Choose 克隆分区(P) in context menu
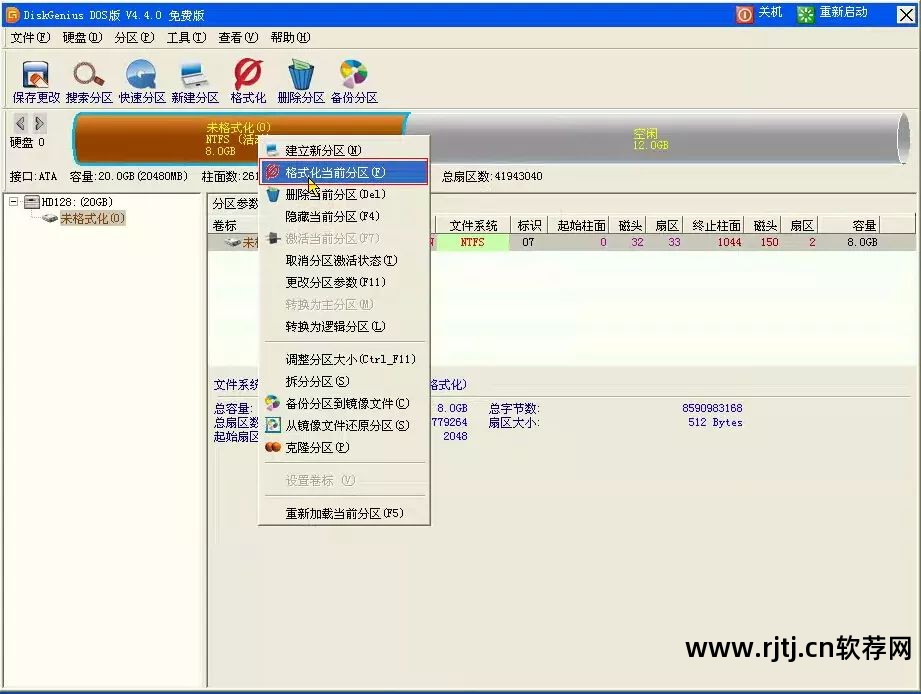921x694 pixels. click(344, 447)
